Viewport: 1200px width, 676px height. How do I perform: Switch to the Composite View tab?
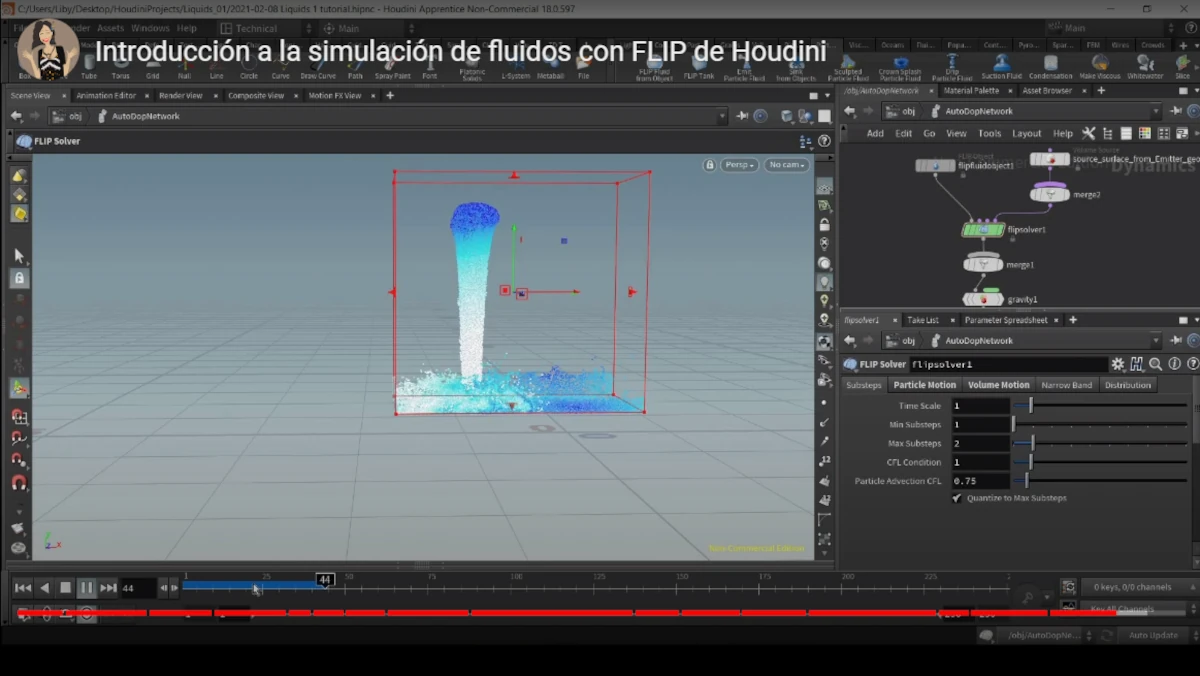point(255,96)
